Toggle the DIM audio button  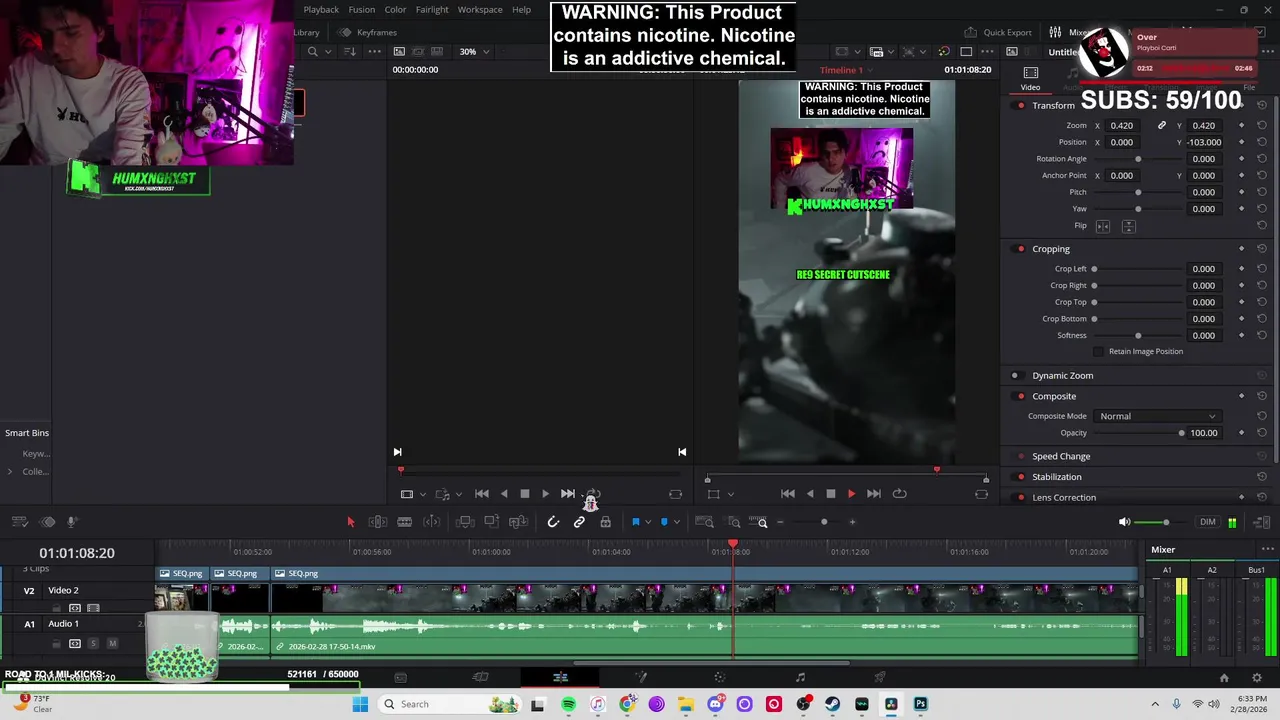click(1208, 522)
